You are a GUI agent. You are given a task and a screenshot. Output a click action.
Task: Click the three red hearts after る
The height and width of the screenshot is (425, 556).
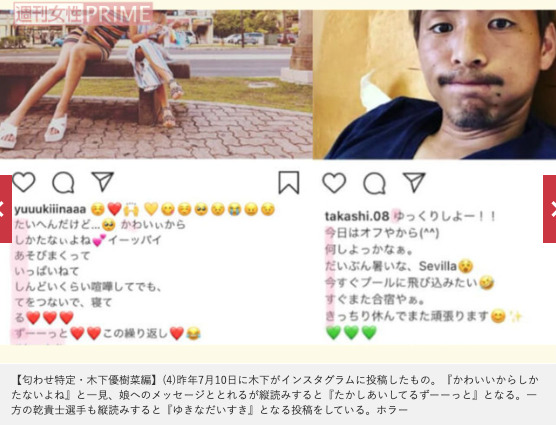[50, 318]
